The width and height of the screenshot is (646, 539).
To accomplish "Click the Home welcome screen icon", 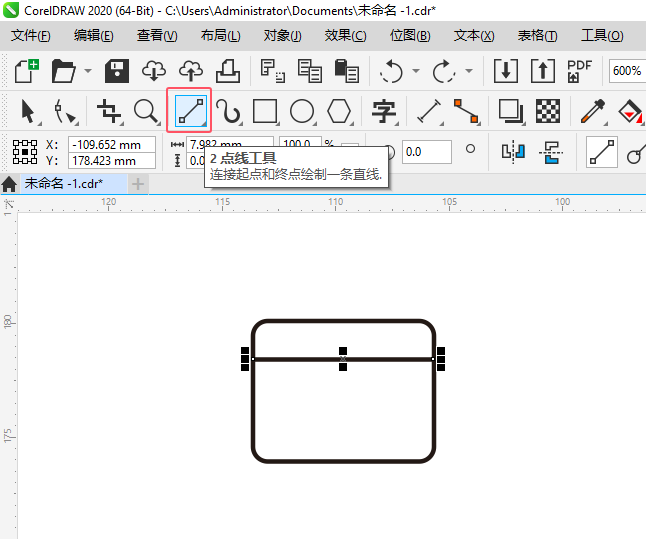I will pos(9,184).
